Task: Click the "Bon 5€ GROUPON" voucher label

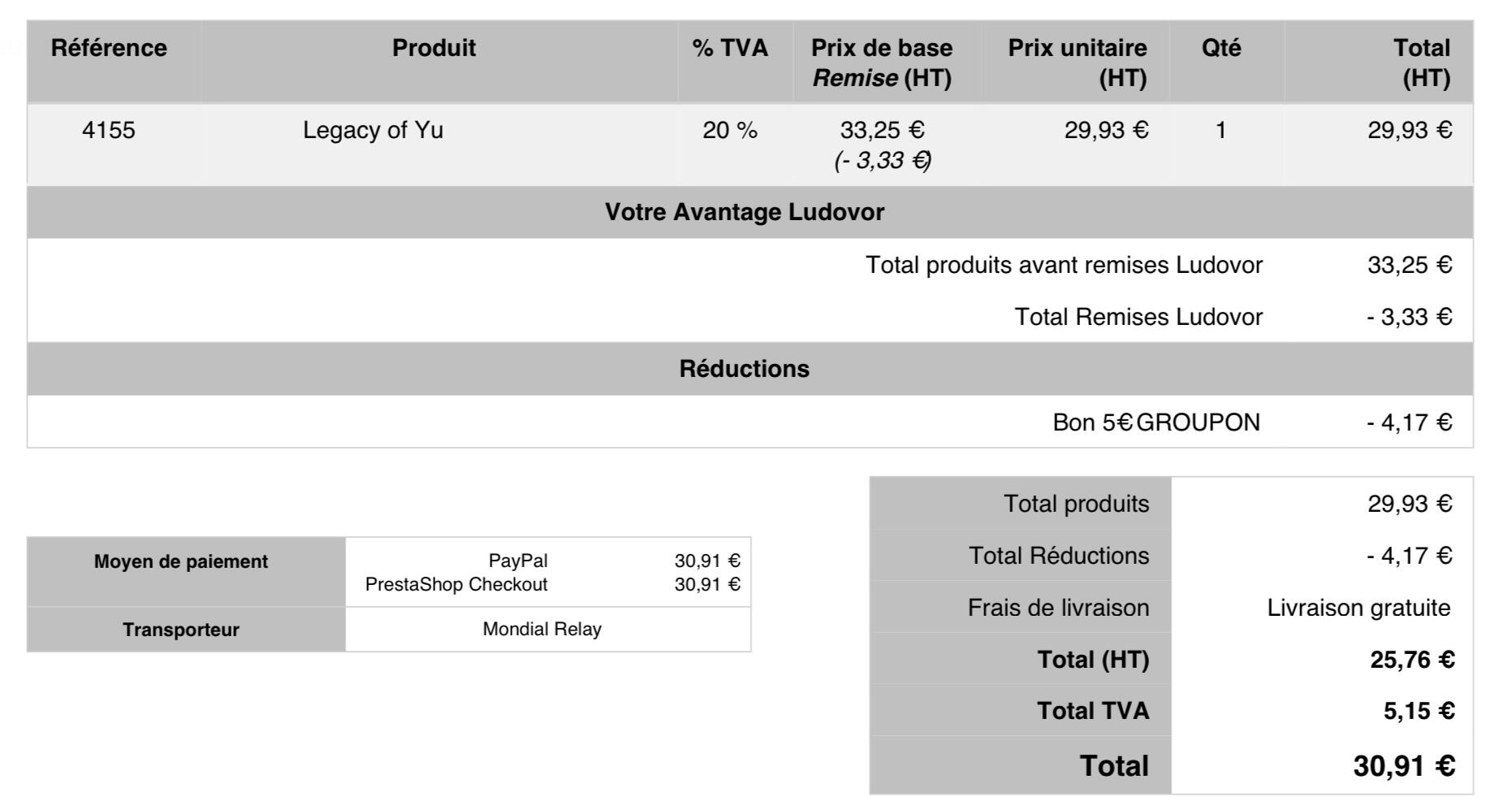Action: click(x=1156, y=423)
